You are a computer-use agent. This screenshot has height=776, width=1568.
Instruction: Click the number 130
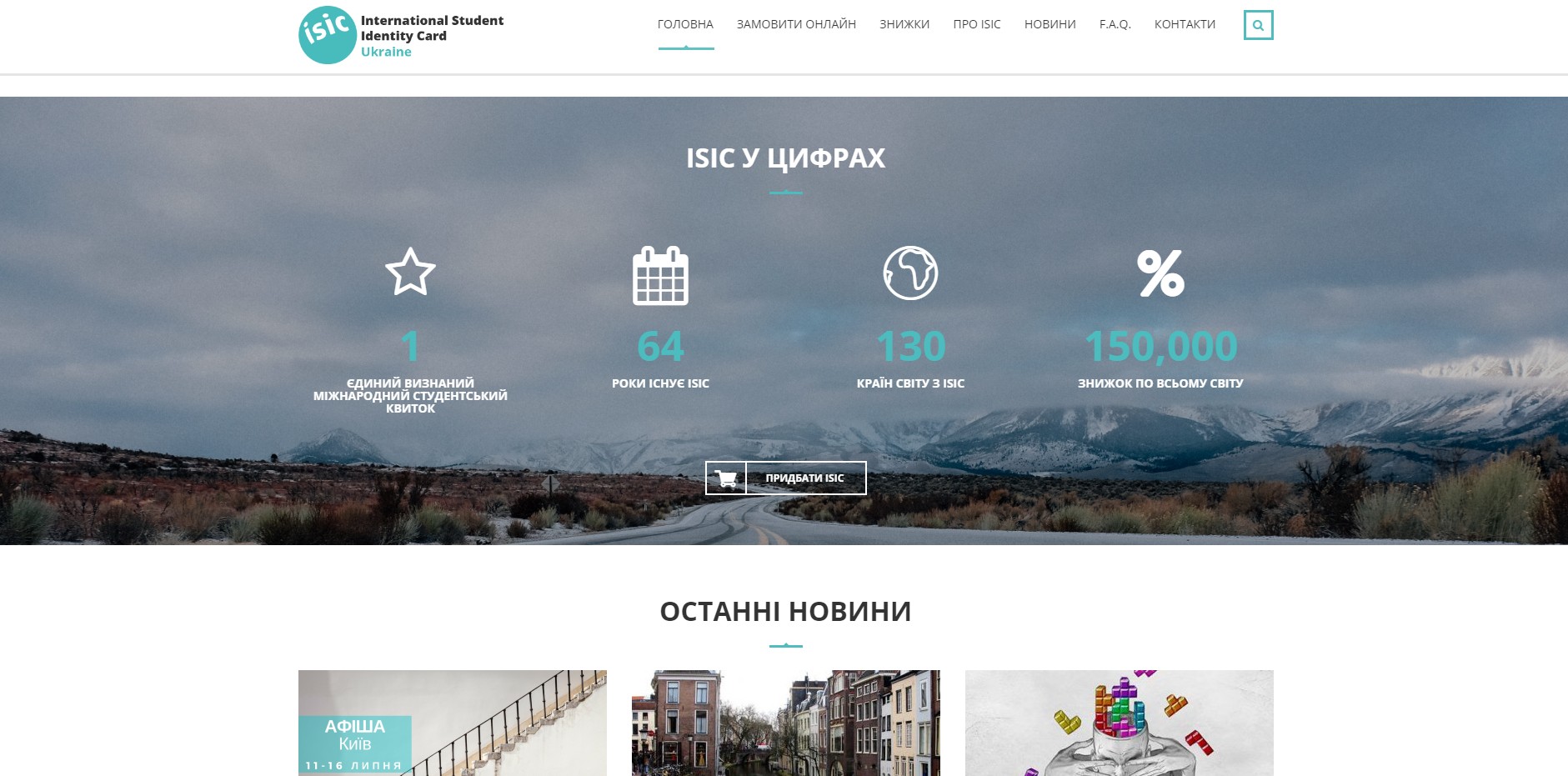point(910,346)
